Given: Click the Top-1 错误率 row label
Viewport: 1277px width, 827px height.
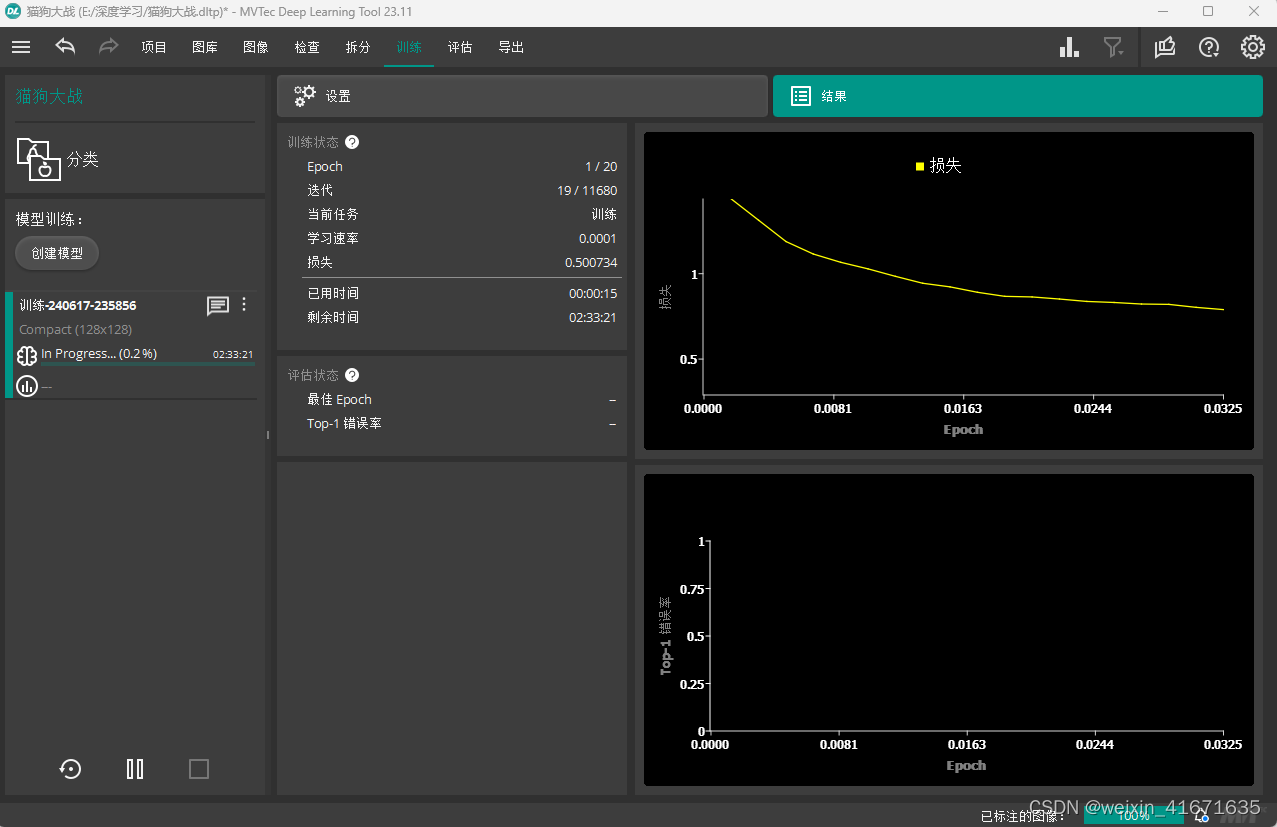Looking at the screenshot, I should coord(344,423).
